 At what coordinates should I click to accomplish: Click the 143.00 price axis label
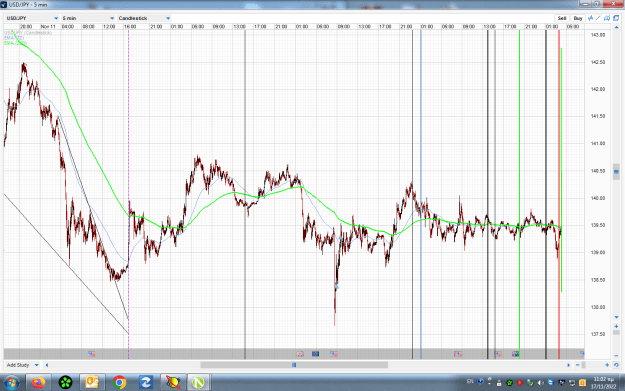597,35
